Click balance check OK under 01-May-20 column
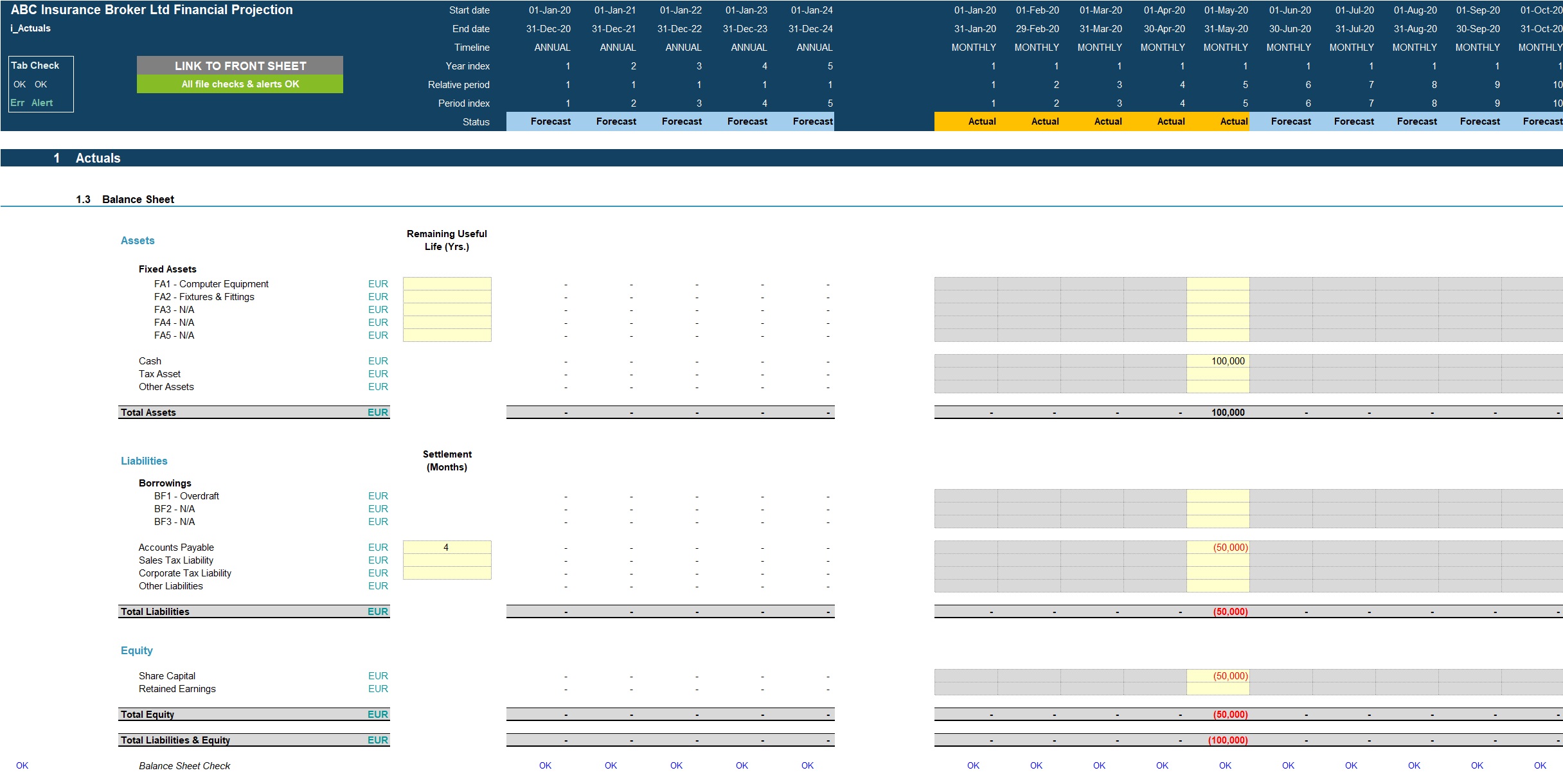 pyautogui.click(x=1226, y=765)
